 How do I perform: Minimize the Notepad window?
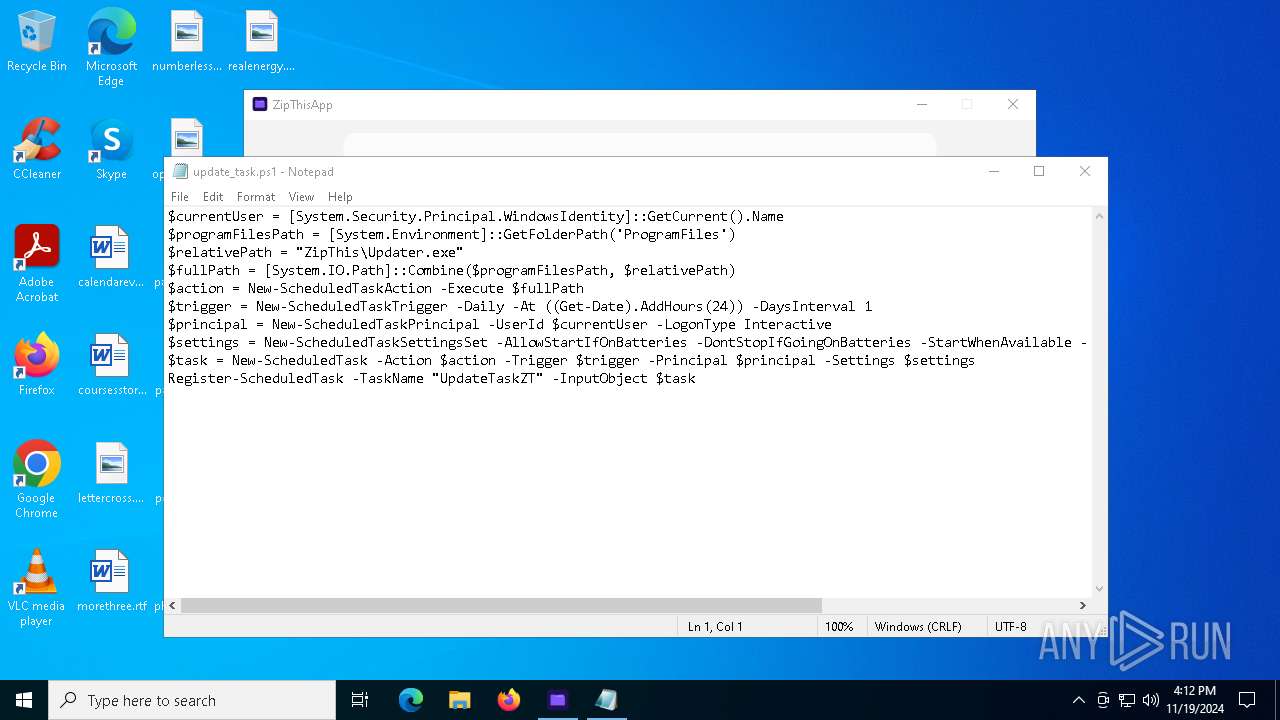coord(994,171)
